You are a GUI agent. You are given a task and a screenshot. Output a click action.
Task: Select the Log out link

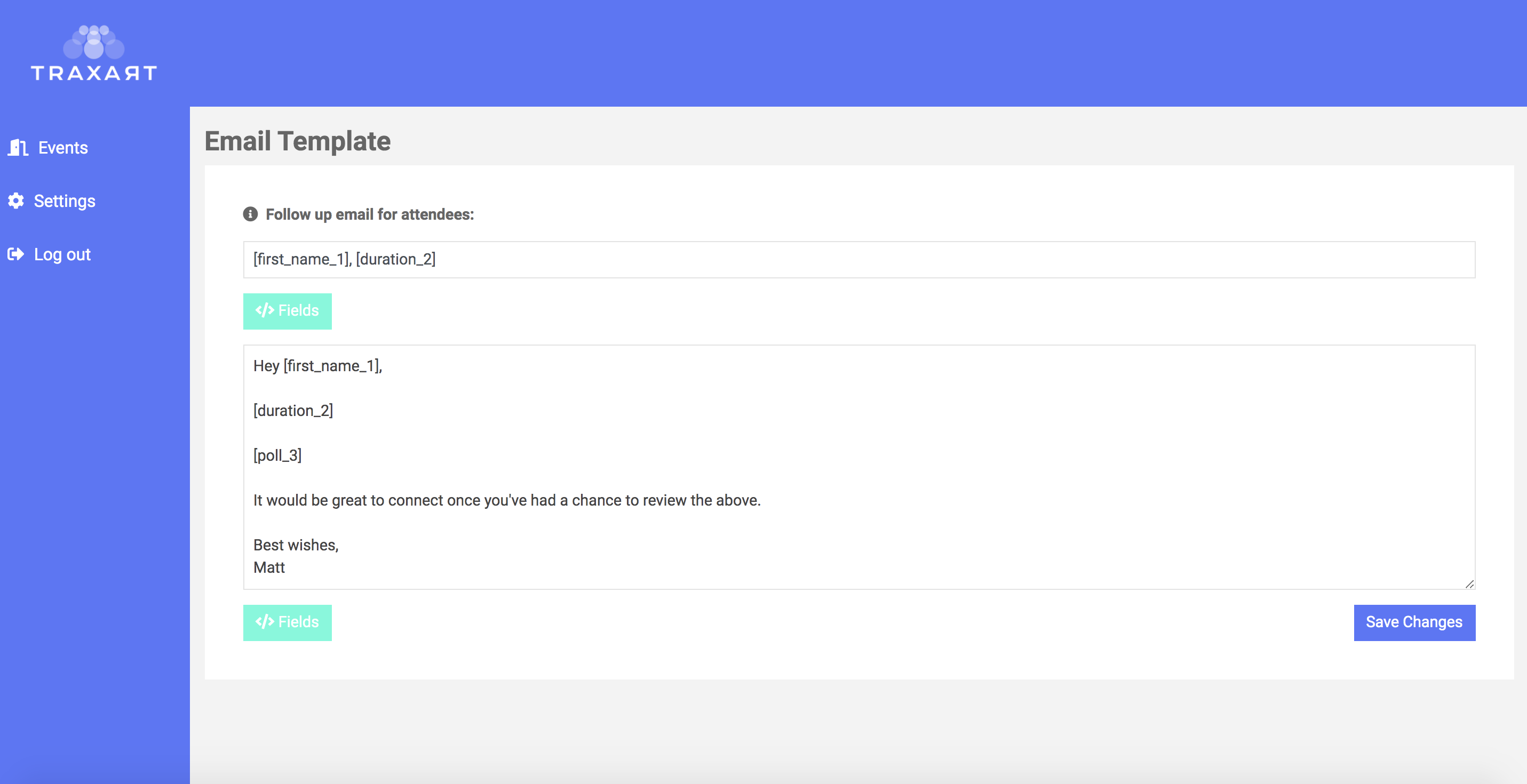coord(62,254)
